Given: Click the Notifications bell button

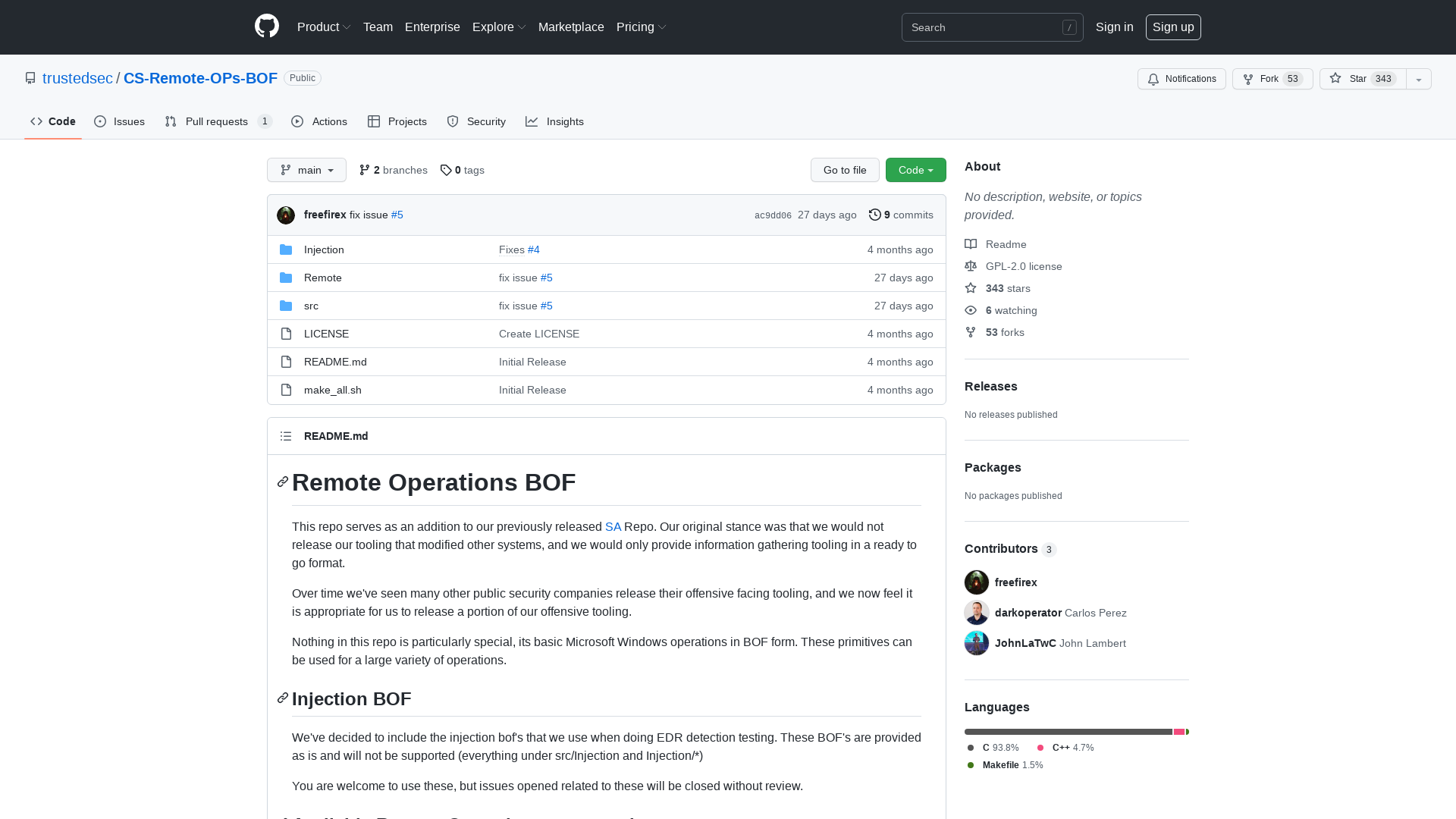Looking at the screenshot, I should click(x=1181, y=79).
